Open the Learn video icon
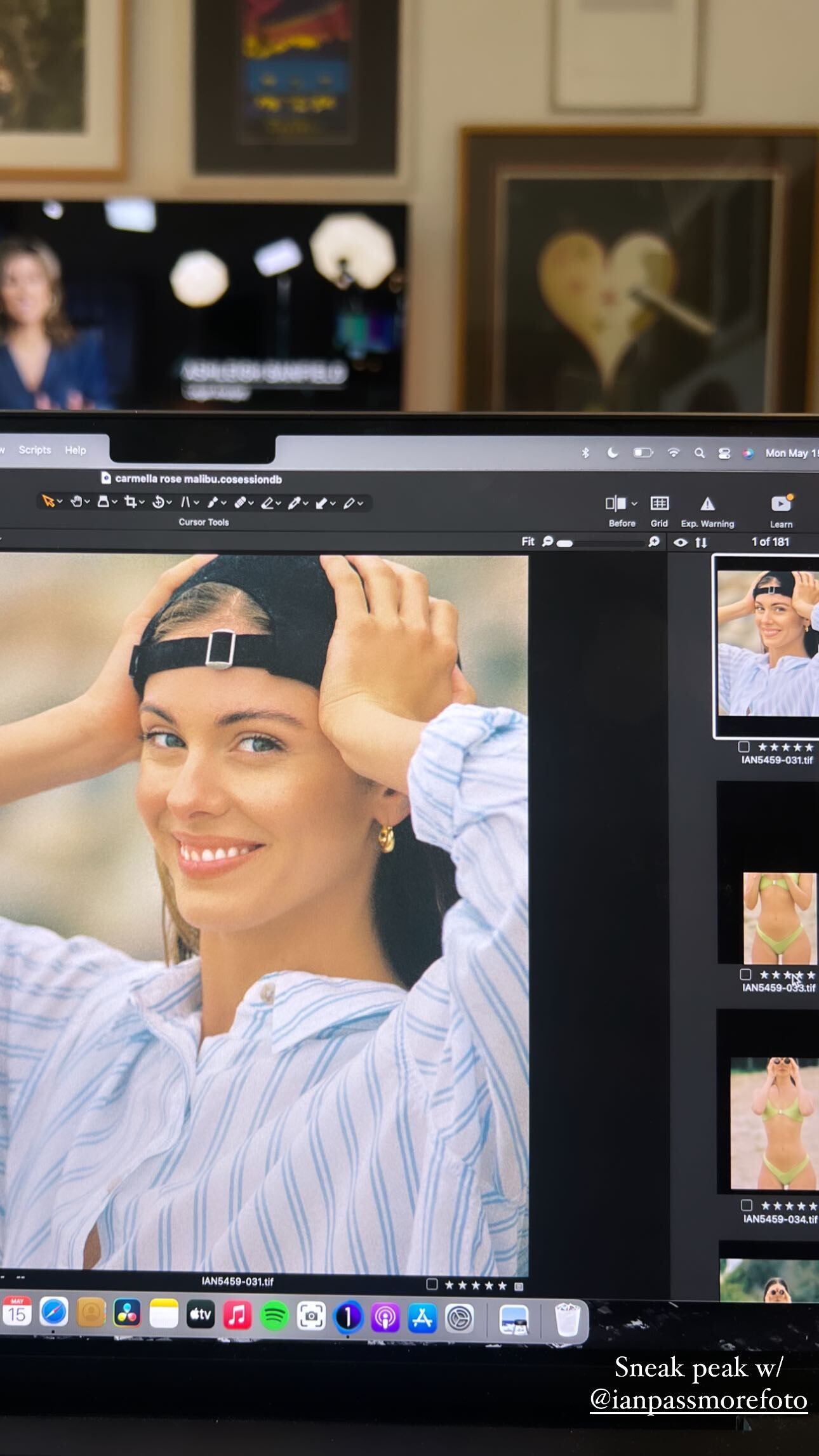 coord(780,504)
